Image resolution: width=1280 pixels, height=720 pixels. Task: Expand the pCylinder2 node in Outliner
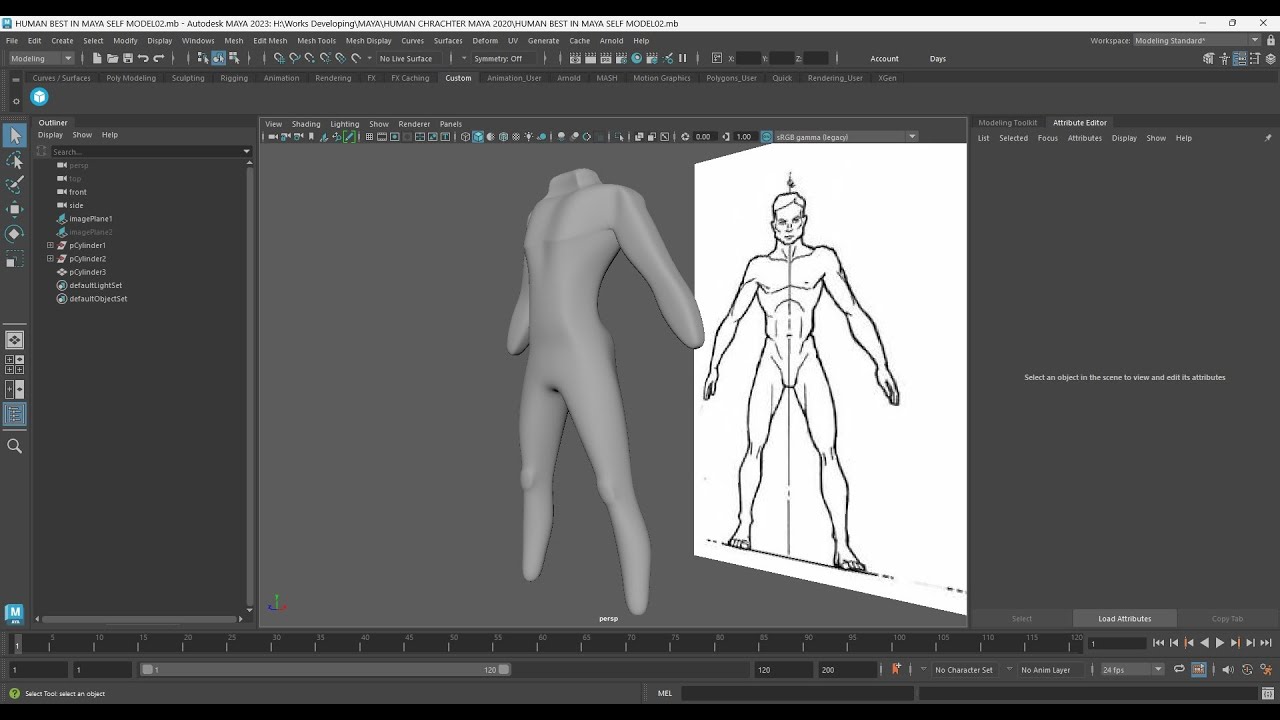click(x=50, y=259)
